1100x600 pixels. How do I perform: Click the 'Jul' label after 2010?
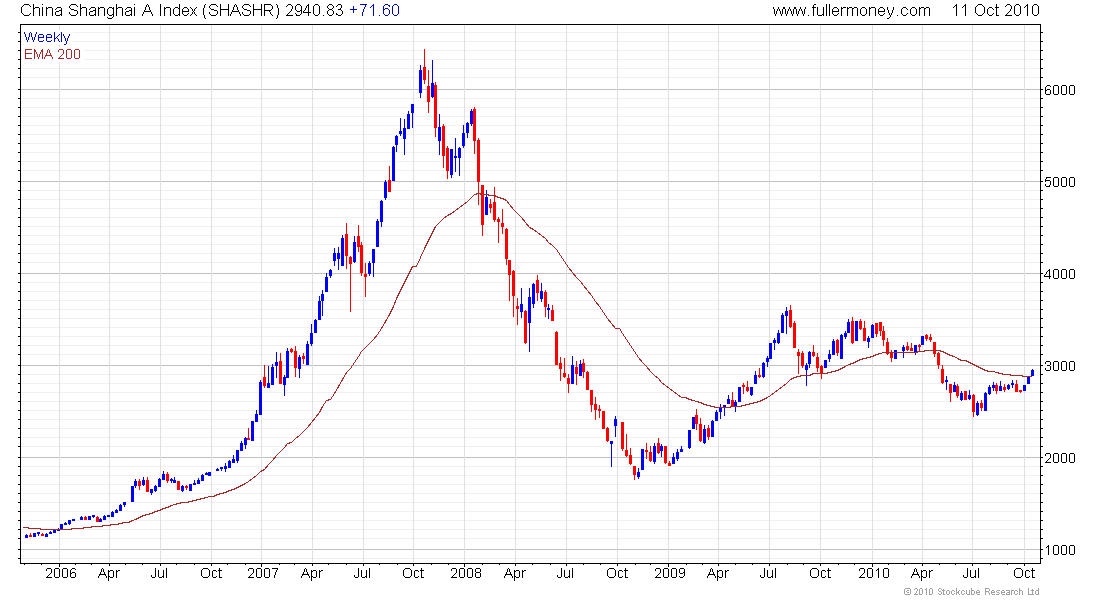click(972, 573)
